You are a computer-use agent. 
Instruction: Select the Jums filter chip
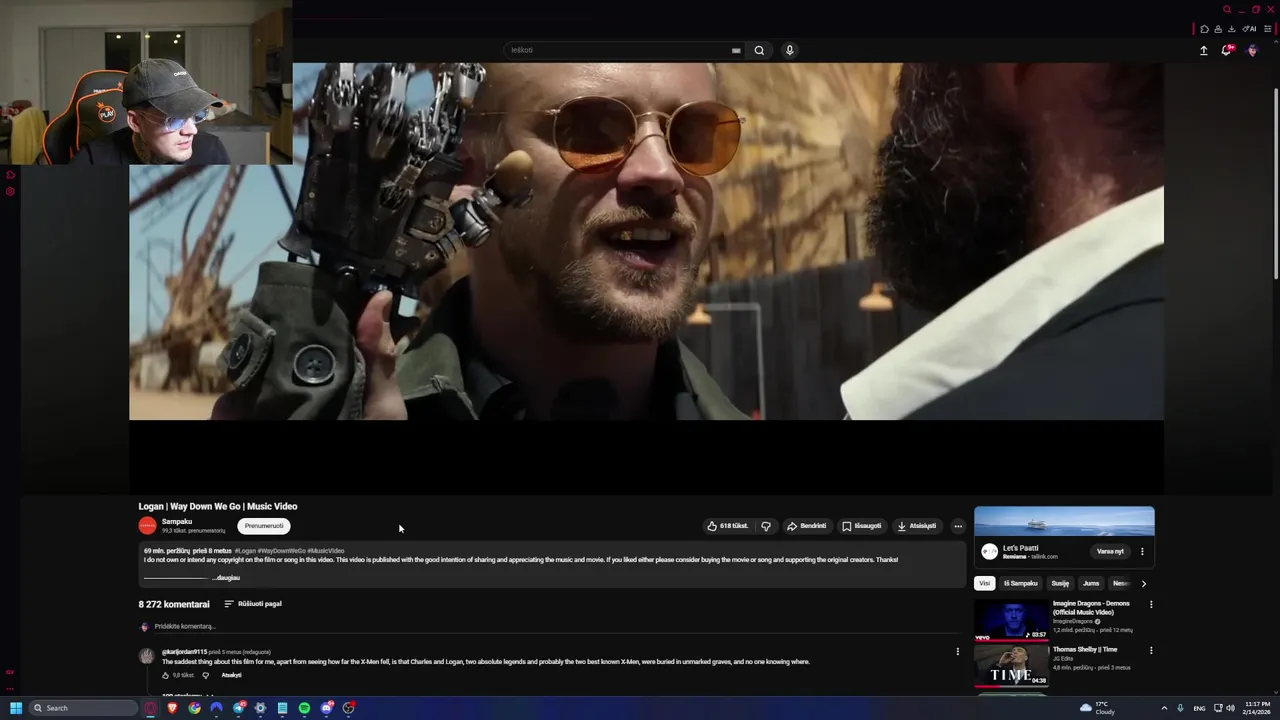(1091, 583)
